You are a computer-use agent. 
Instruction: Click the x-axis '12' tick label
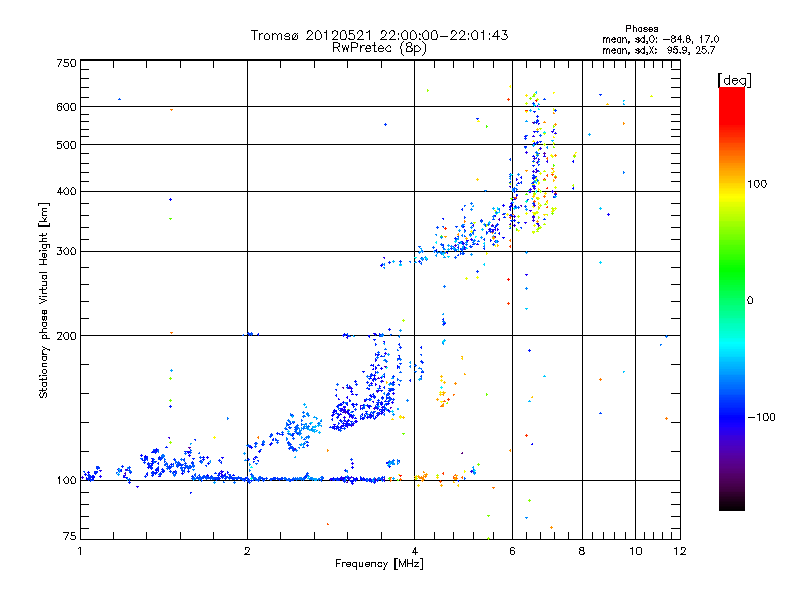click(680, 551)
